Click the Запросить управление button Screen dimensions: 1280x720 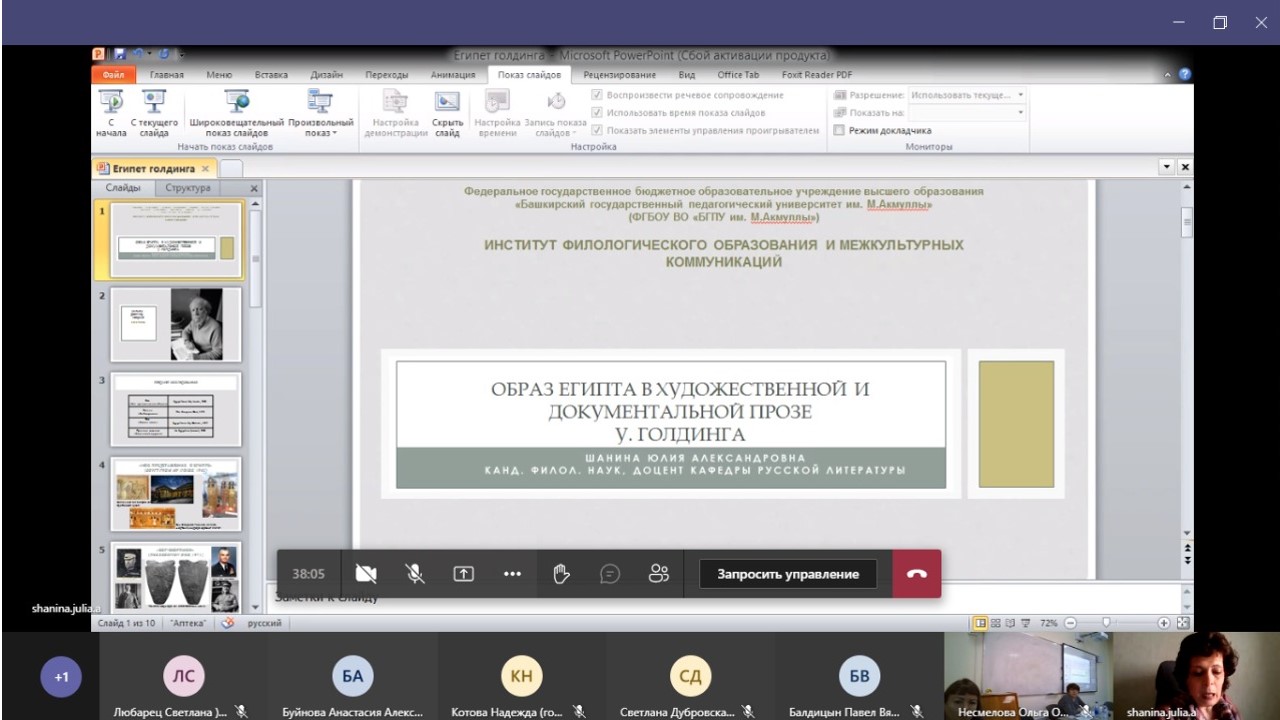(x=787, y=574)
